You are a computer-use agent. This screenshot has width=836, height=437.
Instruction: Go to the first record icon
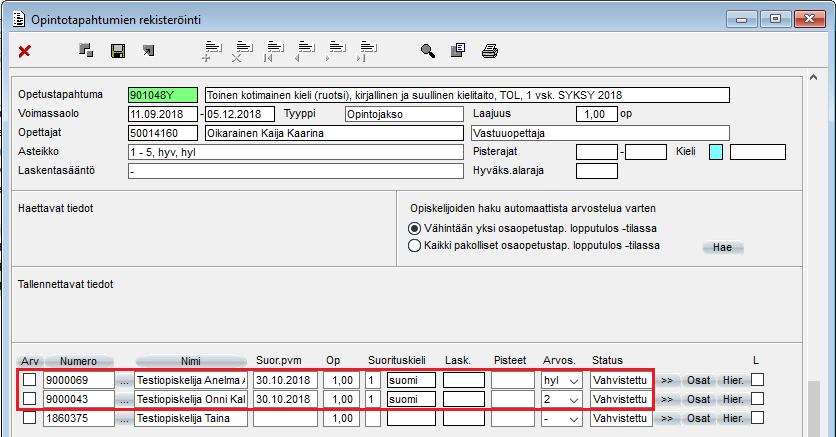coord(274,52)
